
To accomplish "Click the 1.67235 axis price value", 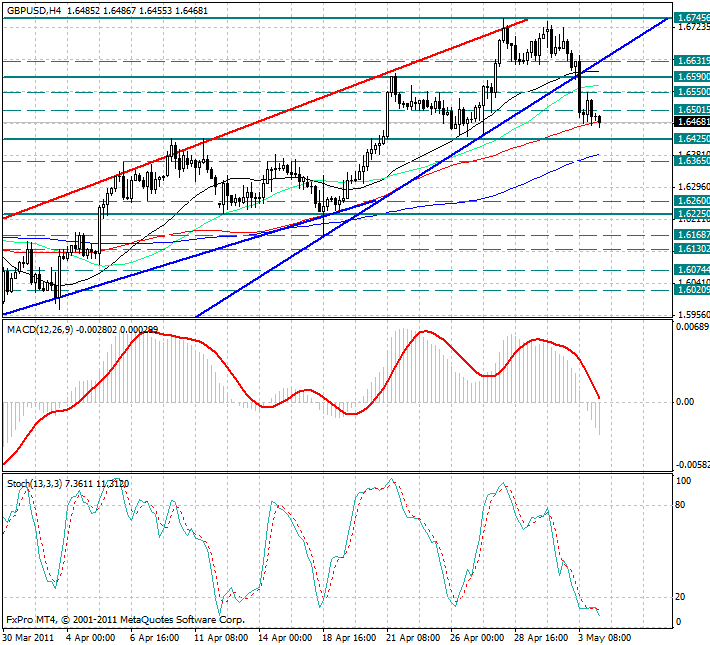I will click(694, 27).
